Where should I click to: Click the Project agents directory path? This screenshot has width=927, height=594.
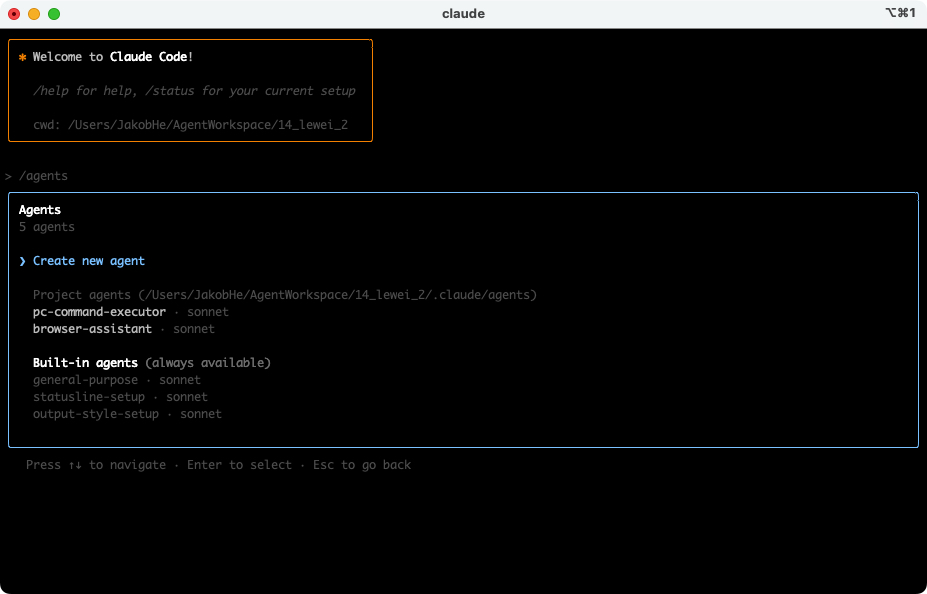point(338,295)
